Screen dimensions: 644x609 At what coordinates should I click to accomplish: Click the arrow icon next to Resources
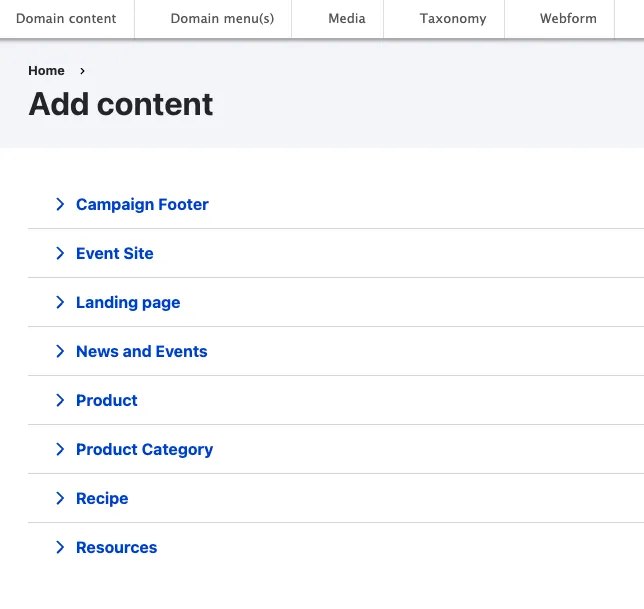(60, 548)
